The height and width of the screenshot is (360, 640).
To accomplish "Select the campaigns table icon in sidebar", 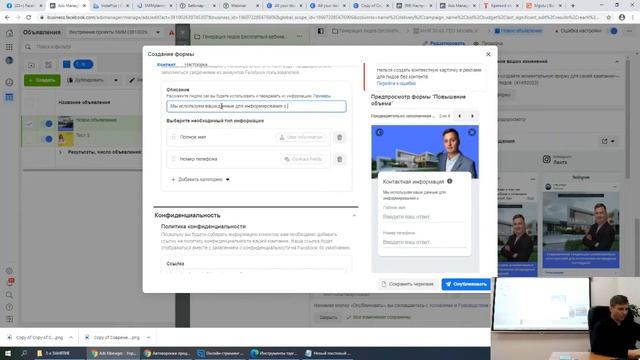I will (9, 97).
